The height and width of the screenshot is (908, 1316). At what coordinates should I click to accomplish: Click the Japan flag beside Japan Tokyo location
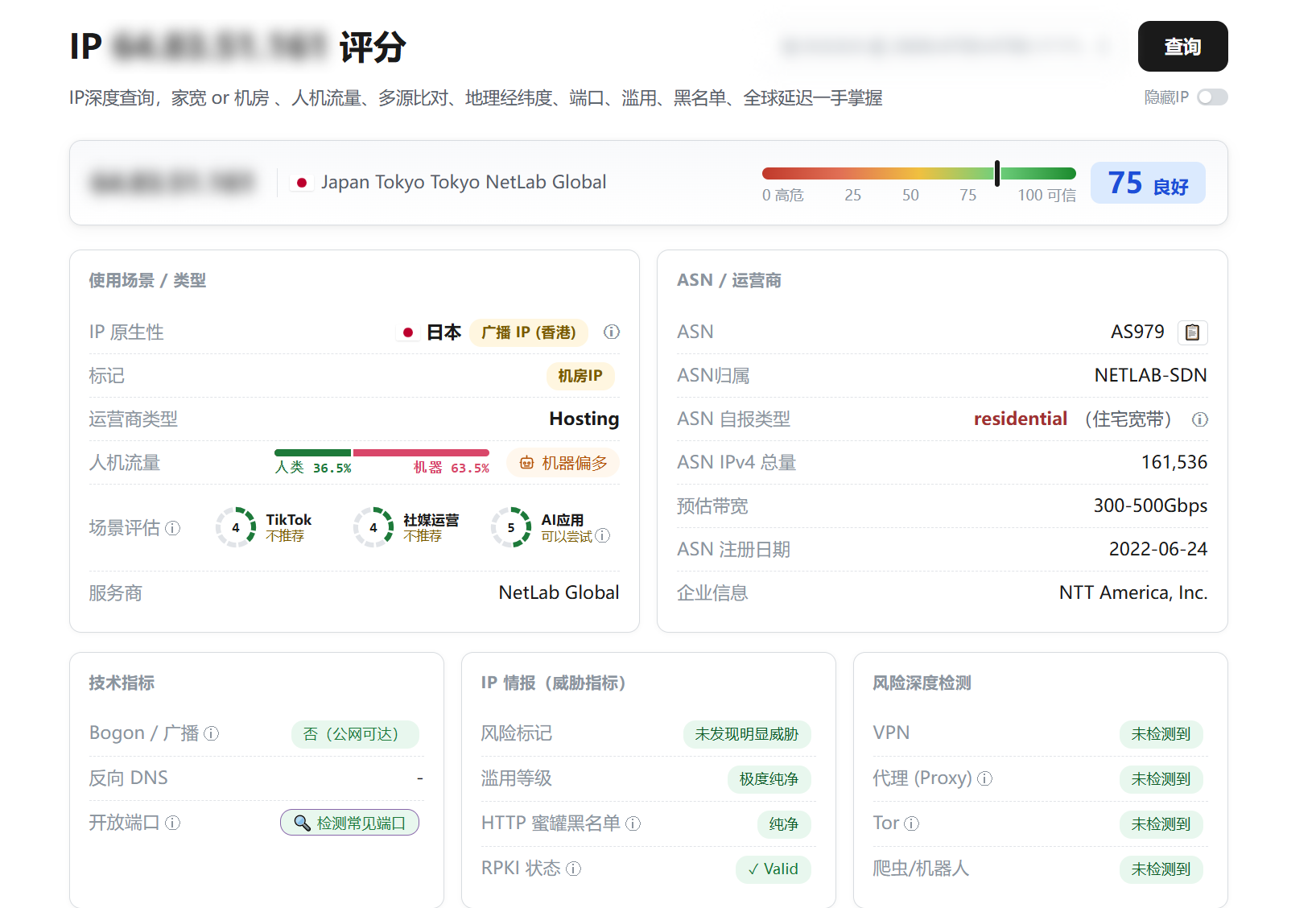(x=302, y=183)
